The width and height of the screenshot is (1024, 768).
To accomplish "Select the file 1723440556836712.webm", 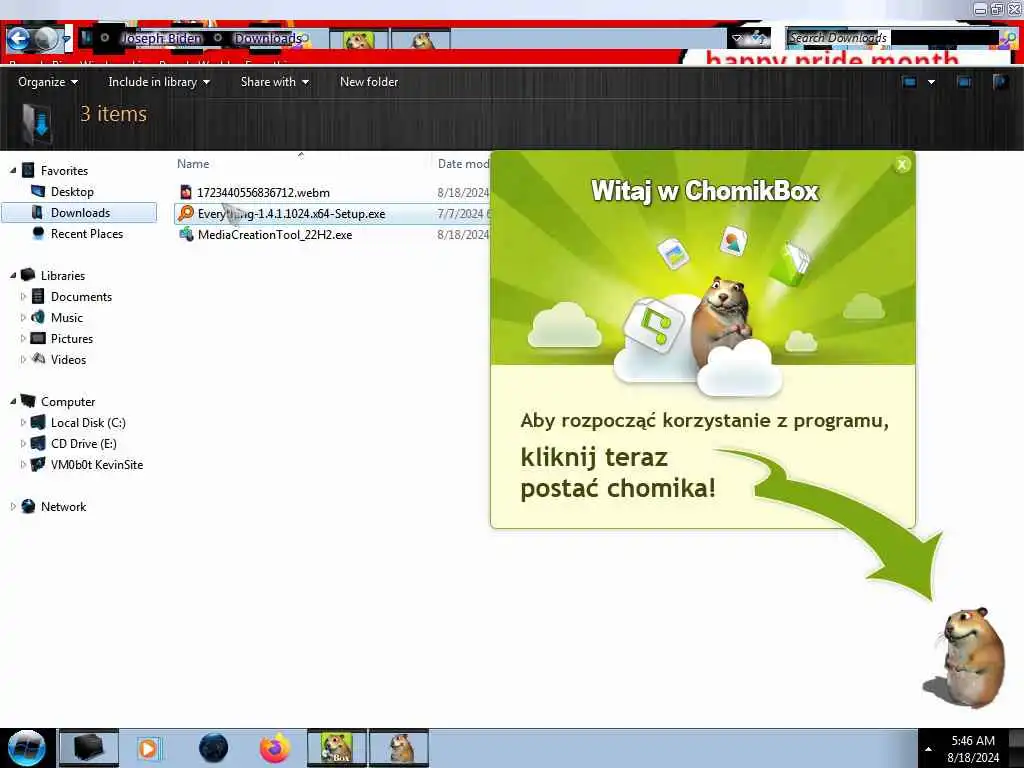I will pos(263,193).
